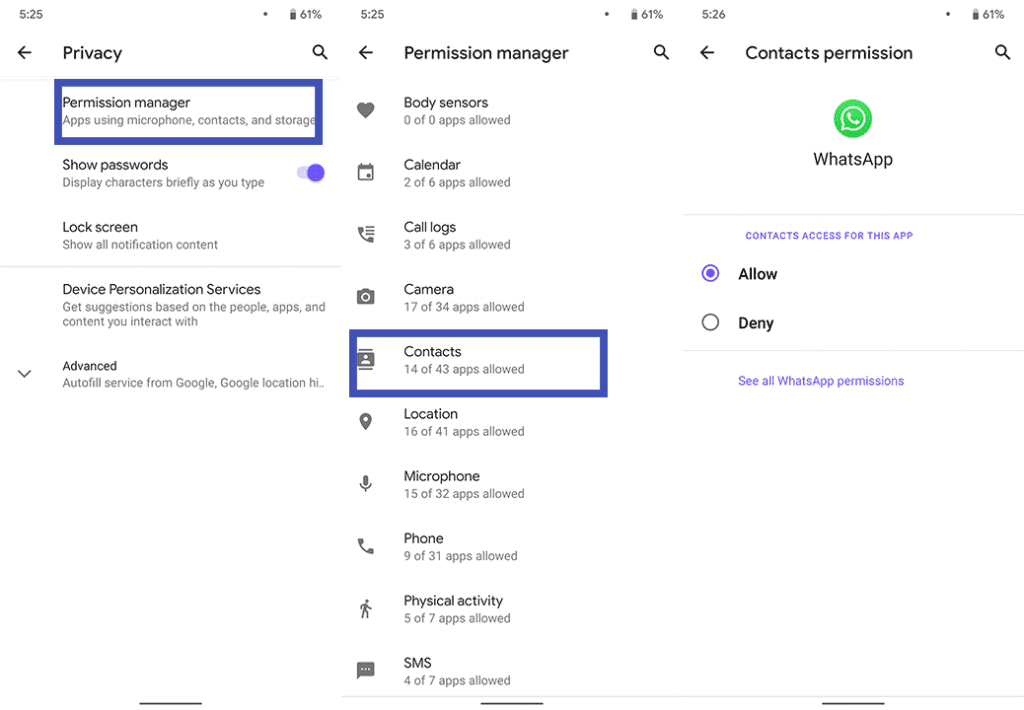Open See all WhatsApp permissions link

[821, 381]
